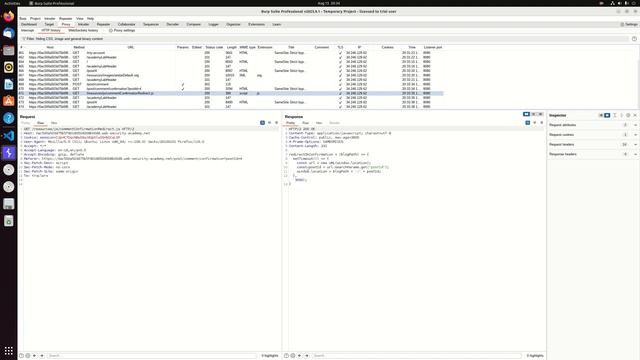Screen dimensions: 640x360
Task: Switch to the Decoder tab
Action: click(173, 24)
